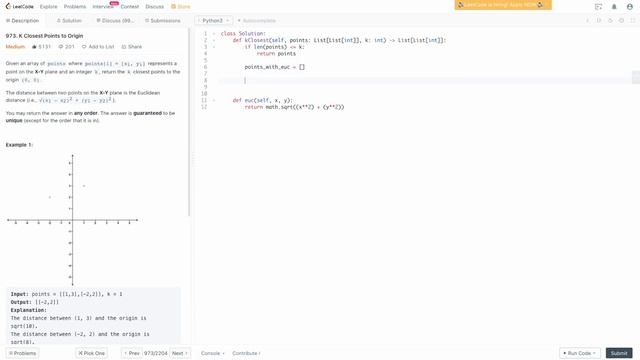Click the thumbs-up likes icon
Screen dimensions: 640x360
point(34,47)
